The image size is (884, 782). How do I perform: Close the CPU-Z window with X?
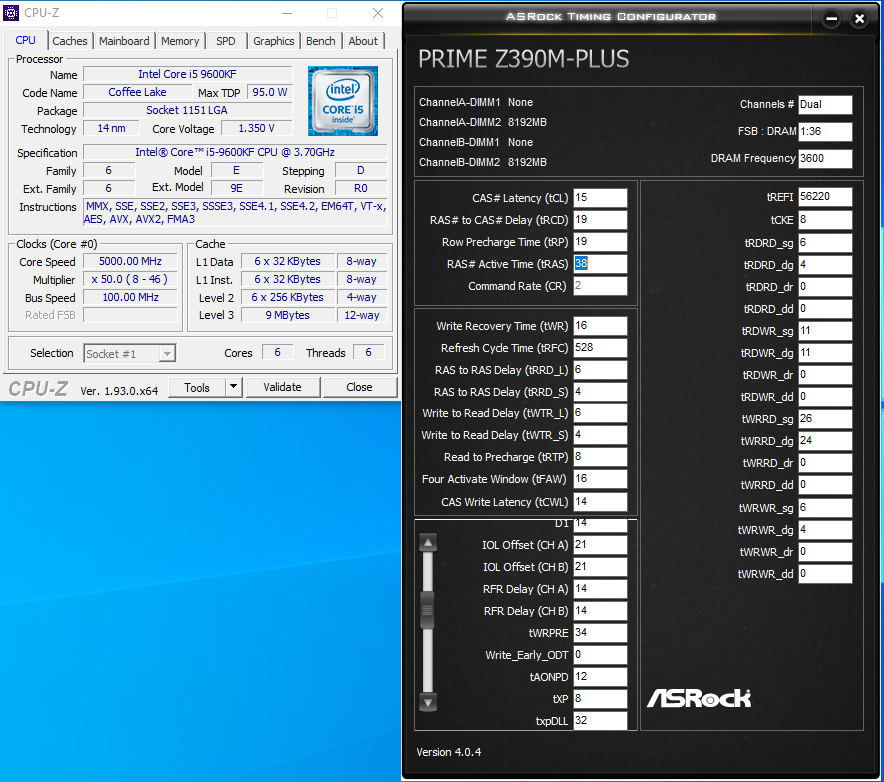[x=378, y=13]
